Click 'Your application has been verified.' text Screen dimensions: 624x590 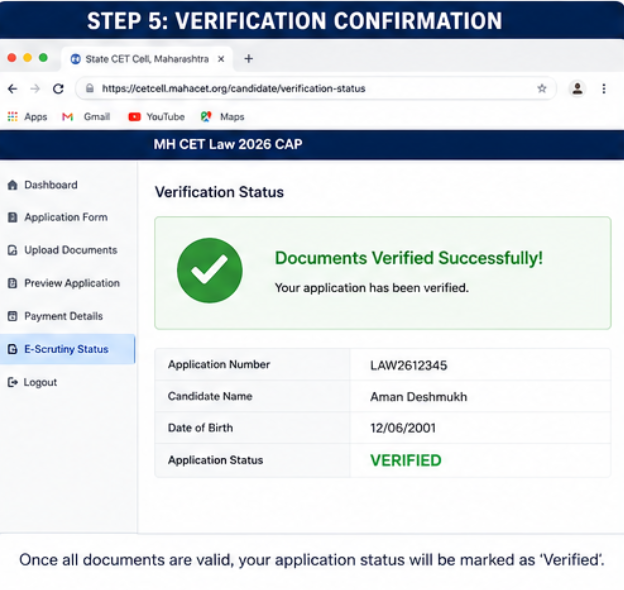click(x=372, y=288)
